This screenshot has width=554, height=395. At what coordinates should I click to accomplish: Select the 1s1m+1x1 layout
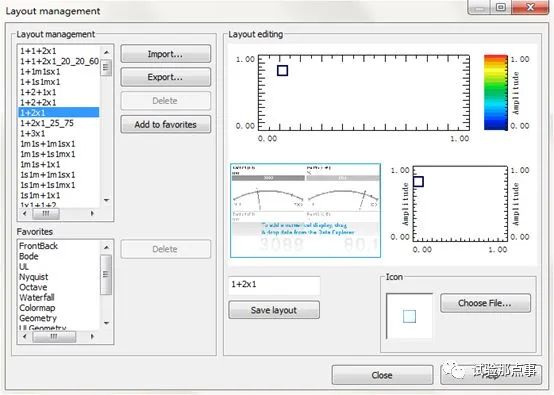pos(58,195)
